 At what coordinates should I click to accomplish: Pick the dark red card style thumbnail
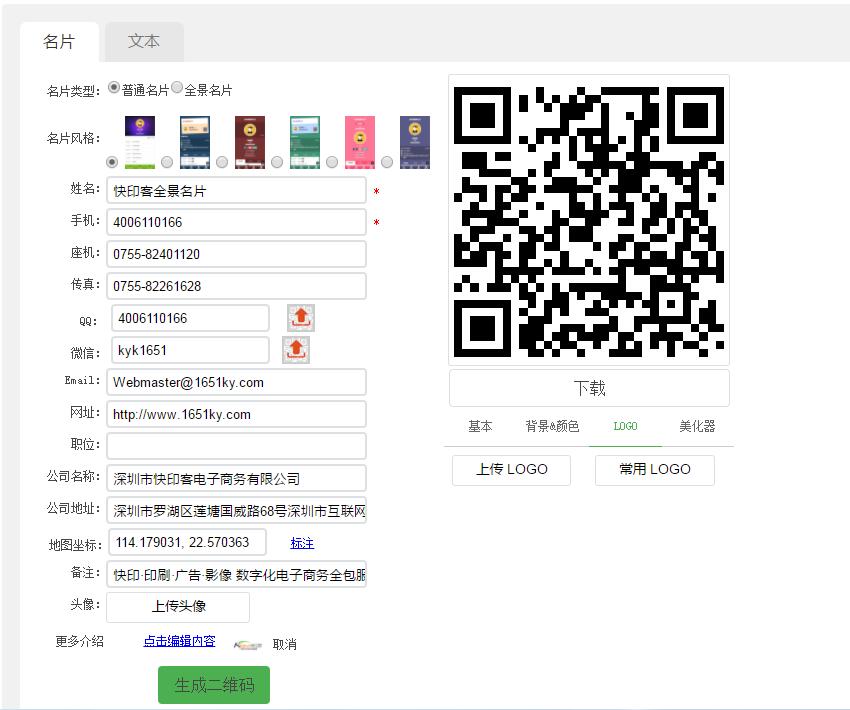coord(249,141)
